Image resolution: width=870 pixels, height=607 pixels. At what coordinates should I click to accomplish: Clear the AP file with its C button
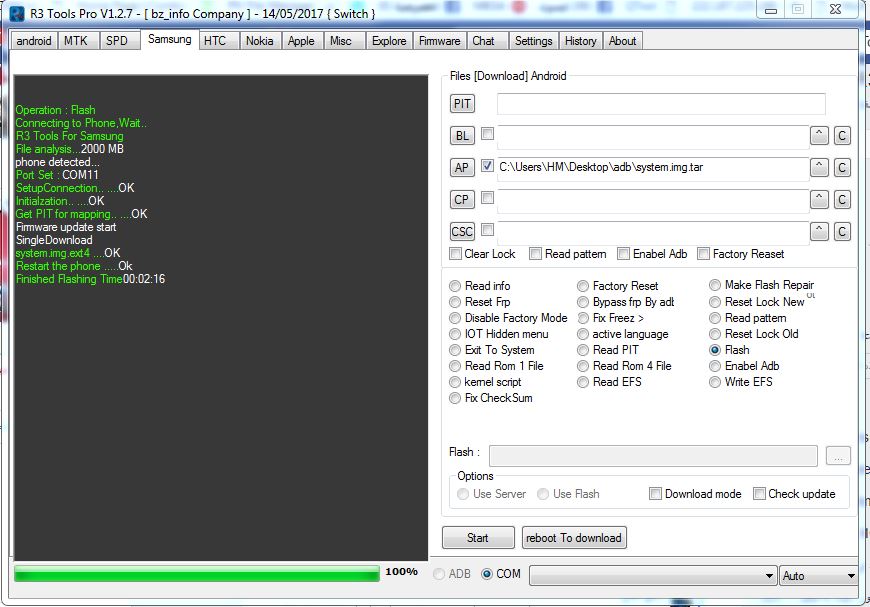pyautogui.click(x=842, y=168)
